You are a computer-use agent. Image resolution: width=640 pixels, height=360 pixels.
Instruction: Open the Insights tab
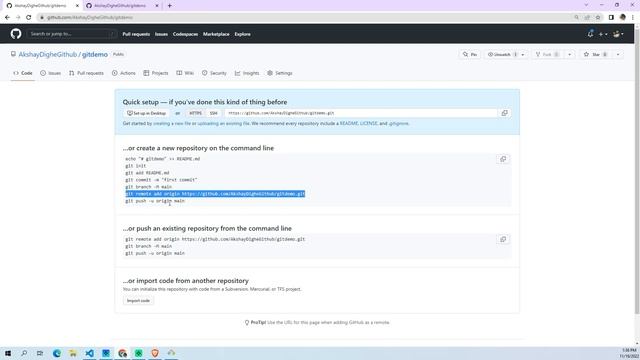click(x=247, y=73)
